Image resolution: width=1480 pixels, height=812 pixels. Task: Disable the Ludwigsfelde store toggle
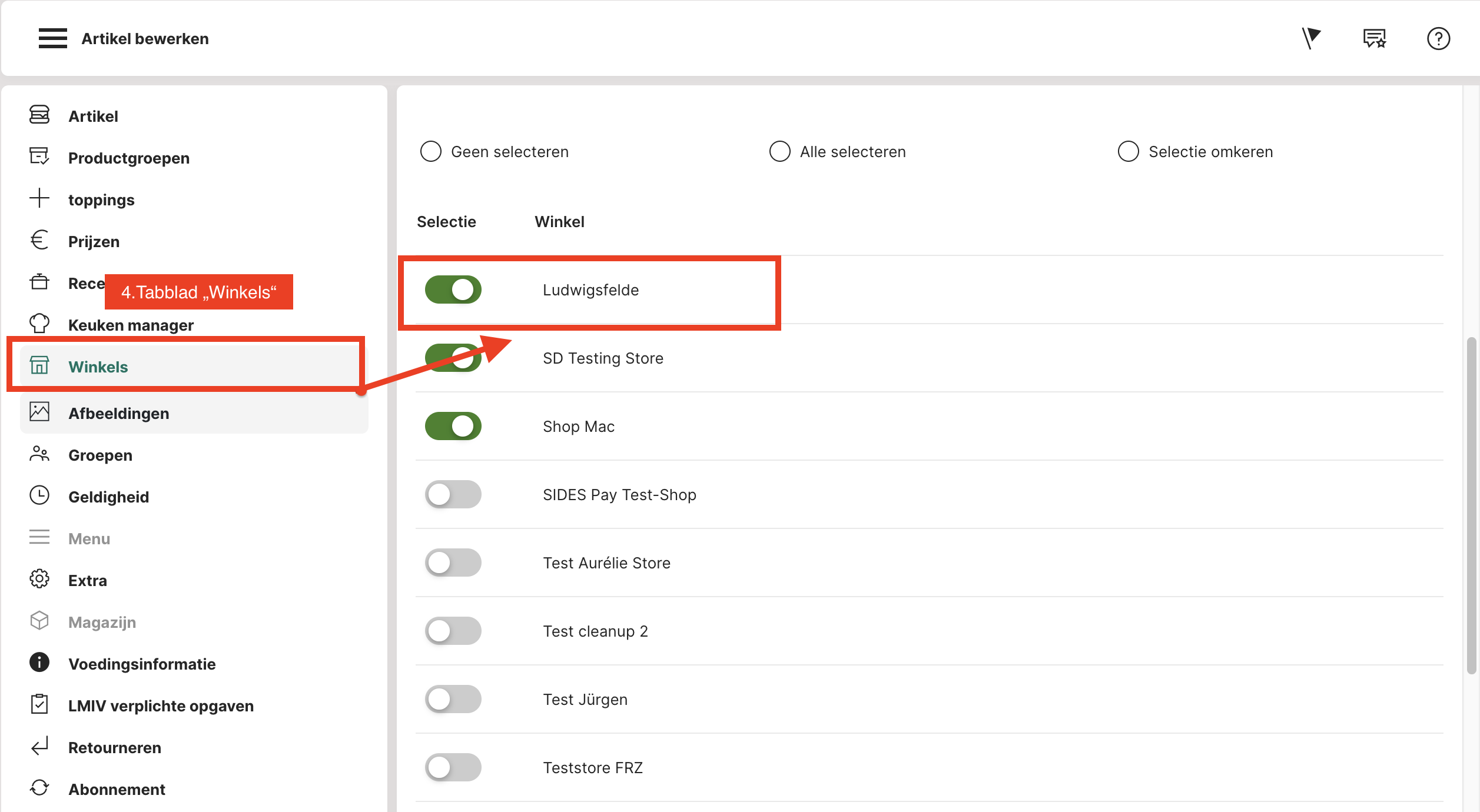tap(453, 289)
